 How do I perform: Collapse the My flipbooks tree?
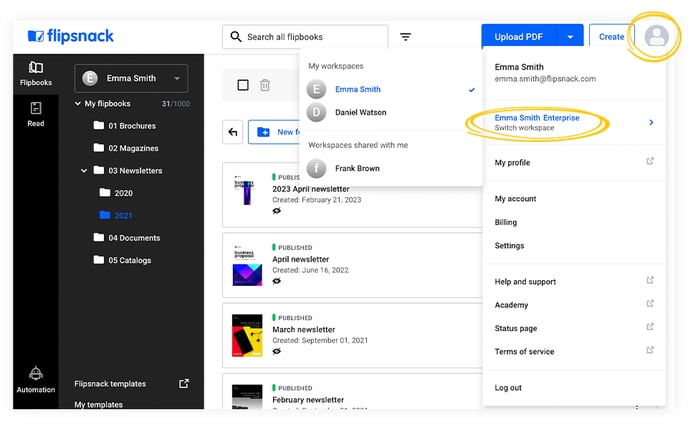(78, 104)
